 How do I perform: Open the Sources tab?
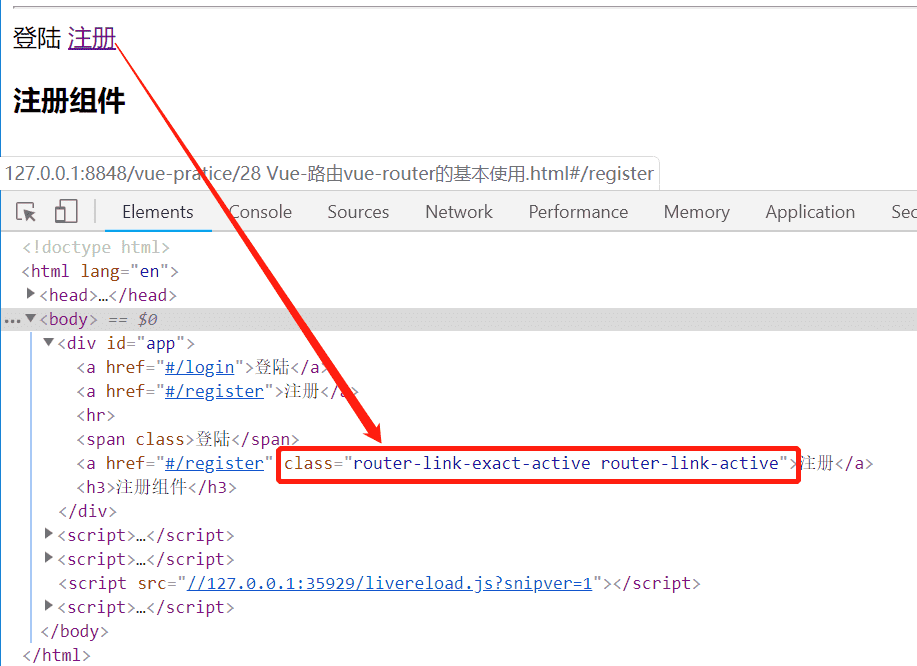click(x=358, y=212)
